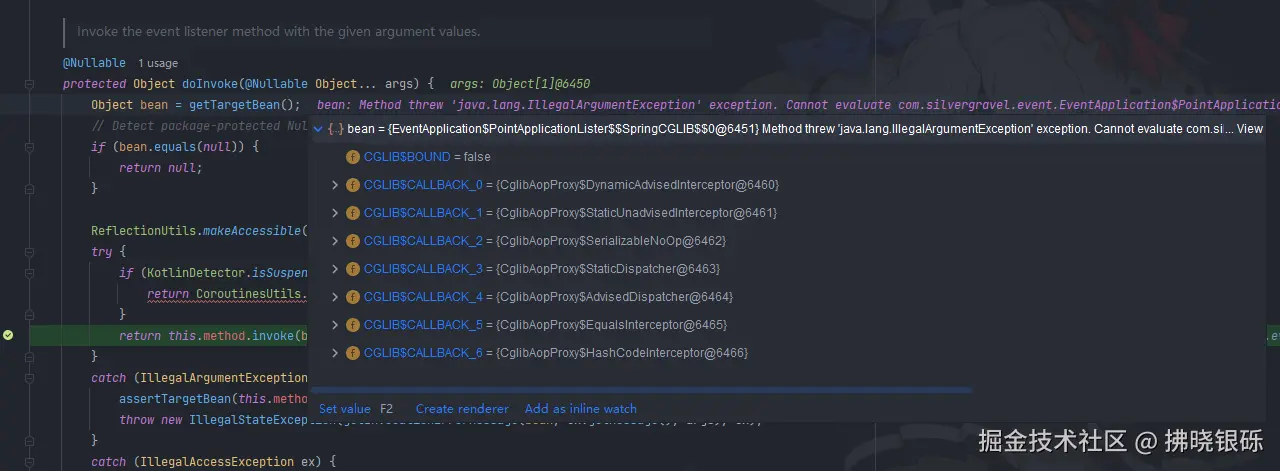Expand CGLIB$CALLBACK_2 SerializableNoOp node
The width and height of the screenshot is (1280, 471).
[335, 241]
